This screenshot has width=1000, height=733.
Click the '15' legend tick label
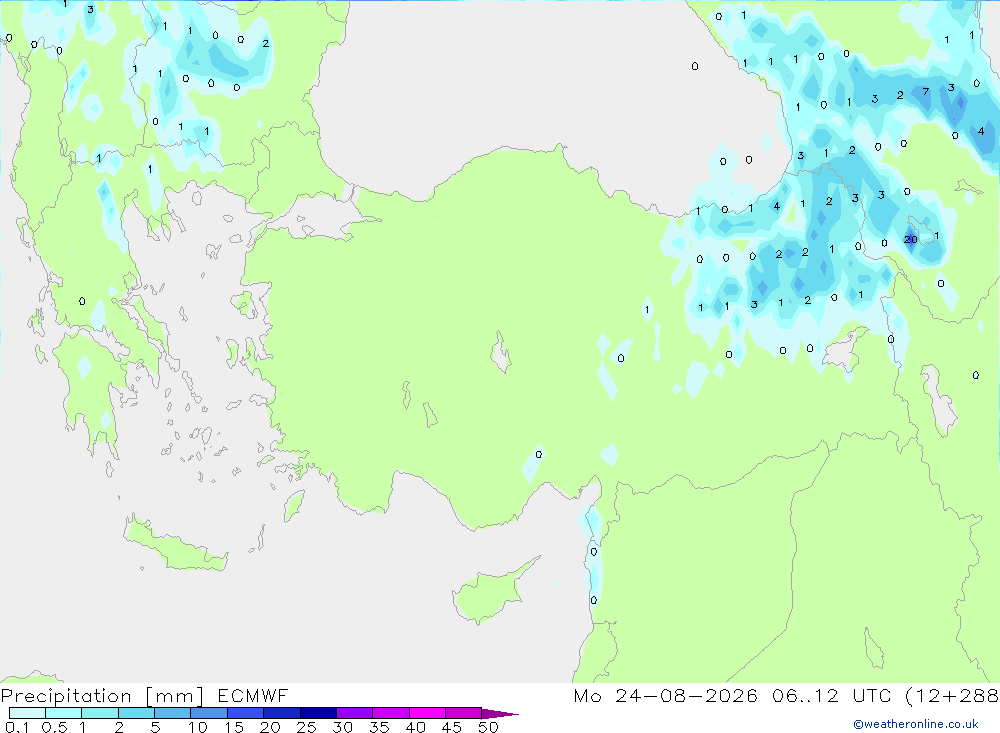[234, 727]
